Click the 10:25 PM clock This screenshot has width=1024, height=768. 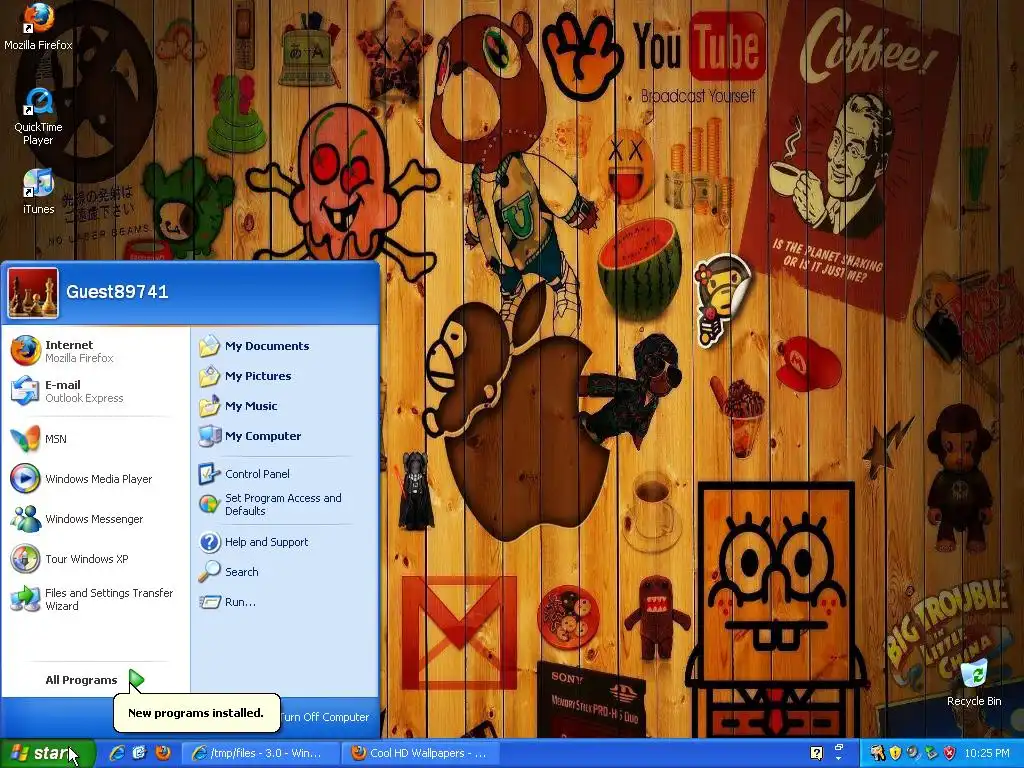[987, 753]
